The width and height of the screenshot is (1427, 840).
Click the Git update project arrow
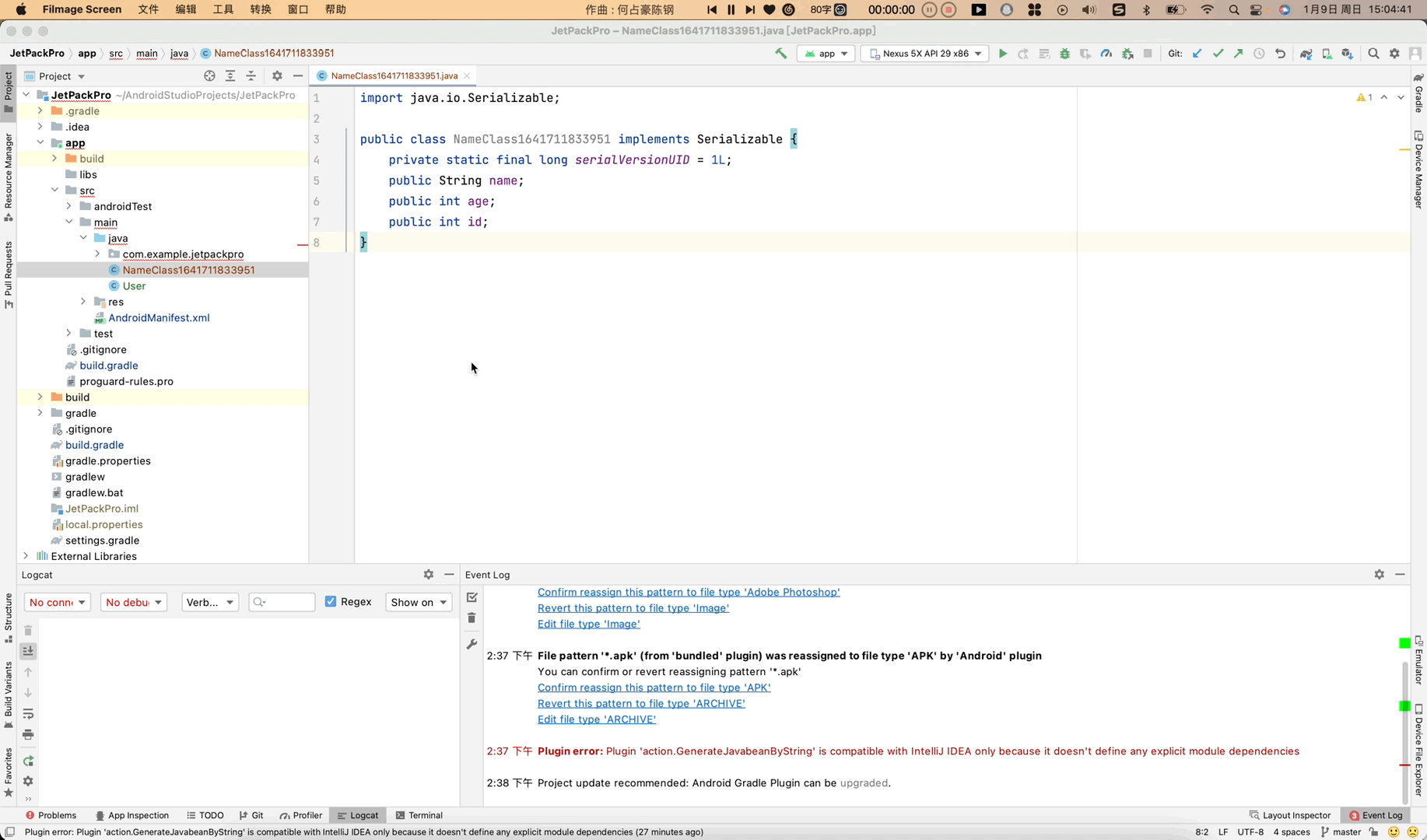(x=1197, y=54)
